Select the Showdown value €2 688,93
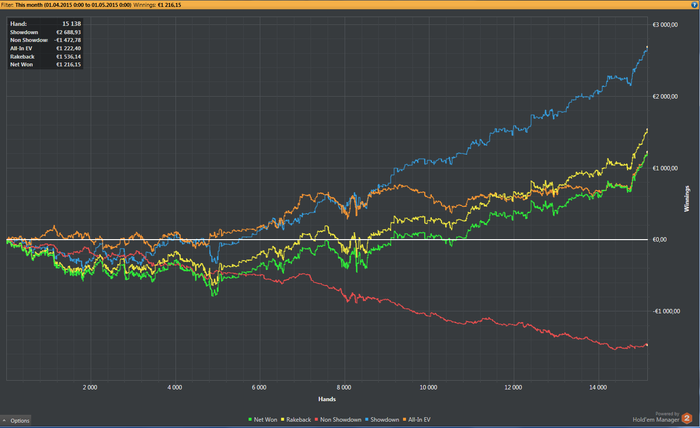Screen dimensions: 700x428 point(68,32)
